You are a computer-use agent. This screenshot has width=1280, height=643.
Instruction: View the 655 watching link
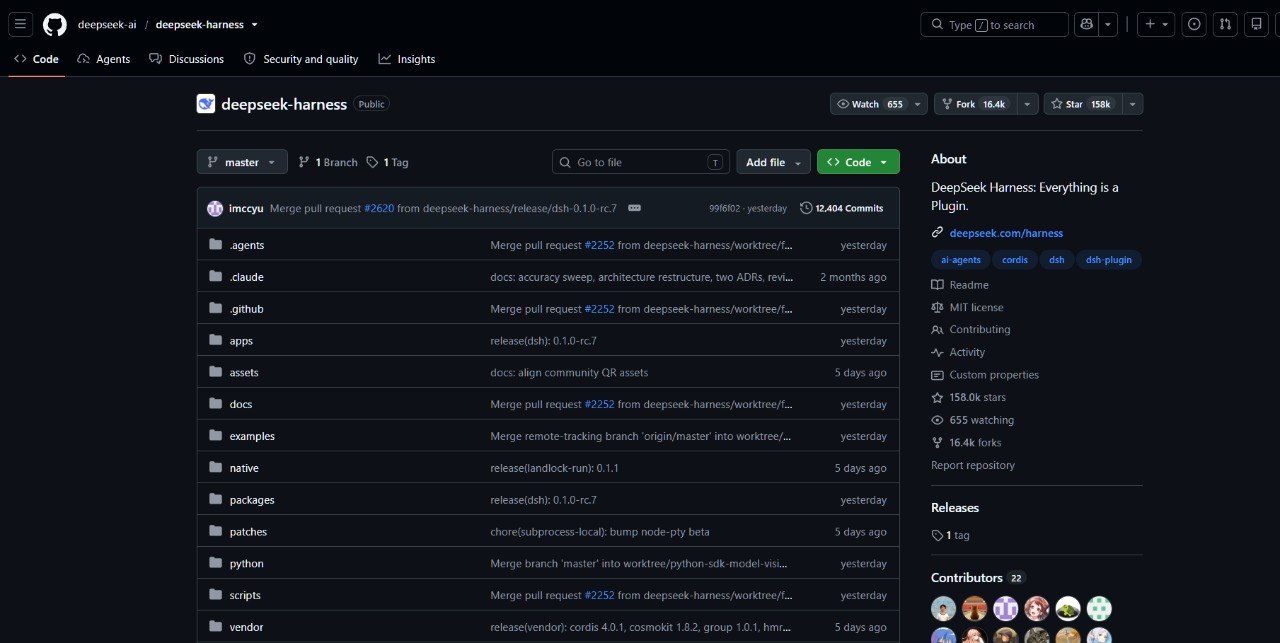click(973, 421)
